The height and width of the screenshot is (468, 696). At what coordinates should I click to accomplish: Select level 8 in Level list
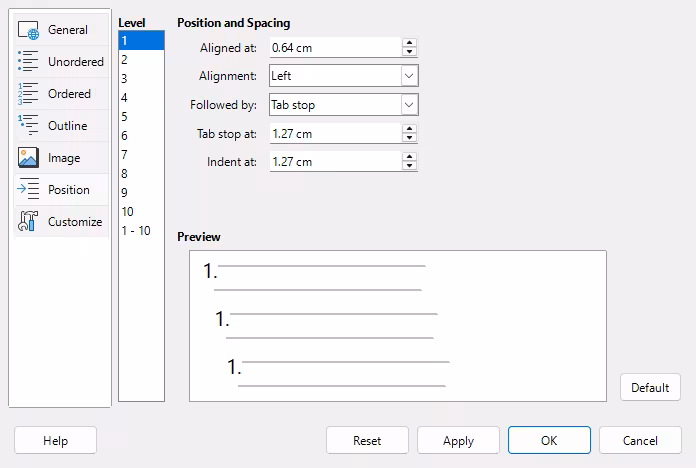tap(142, 174)
